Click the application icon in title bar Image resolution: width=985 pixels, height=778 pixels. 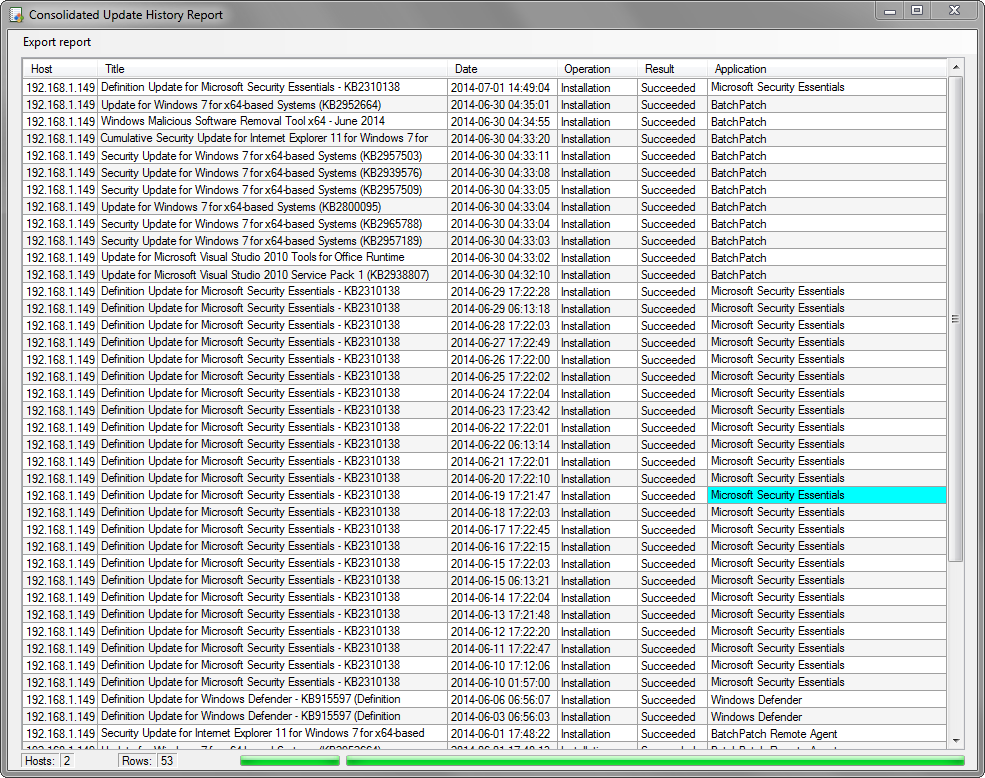17,14
